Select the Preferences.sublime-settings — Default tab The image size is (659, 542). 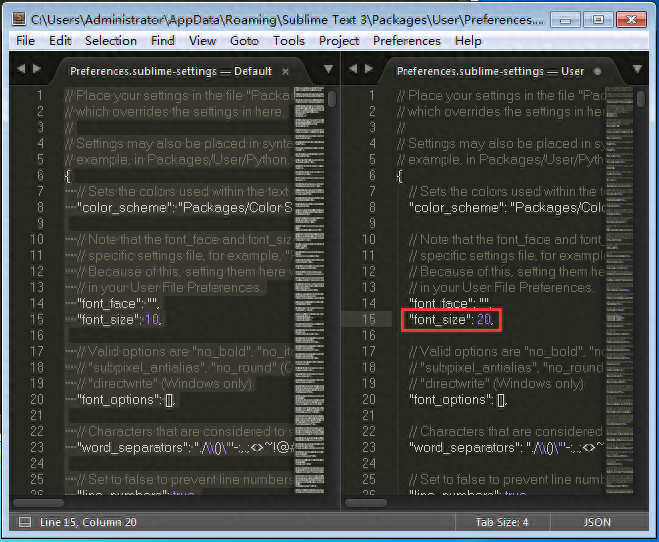click(171, 71)
